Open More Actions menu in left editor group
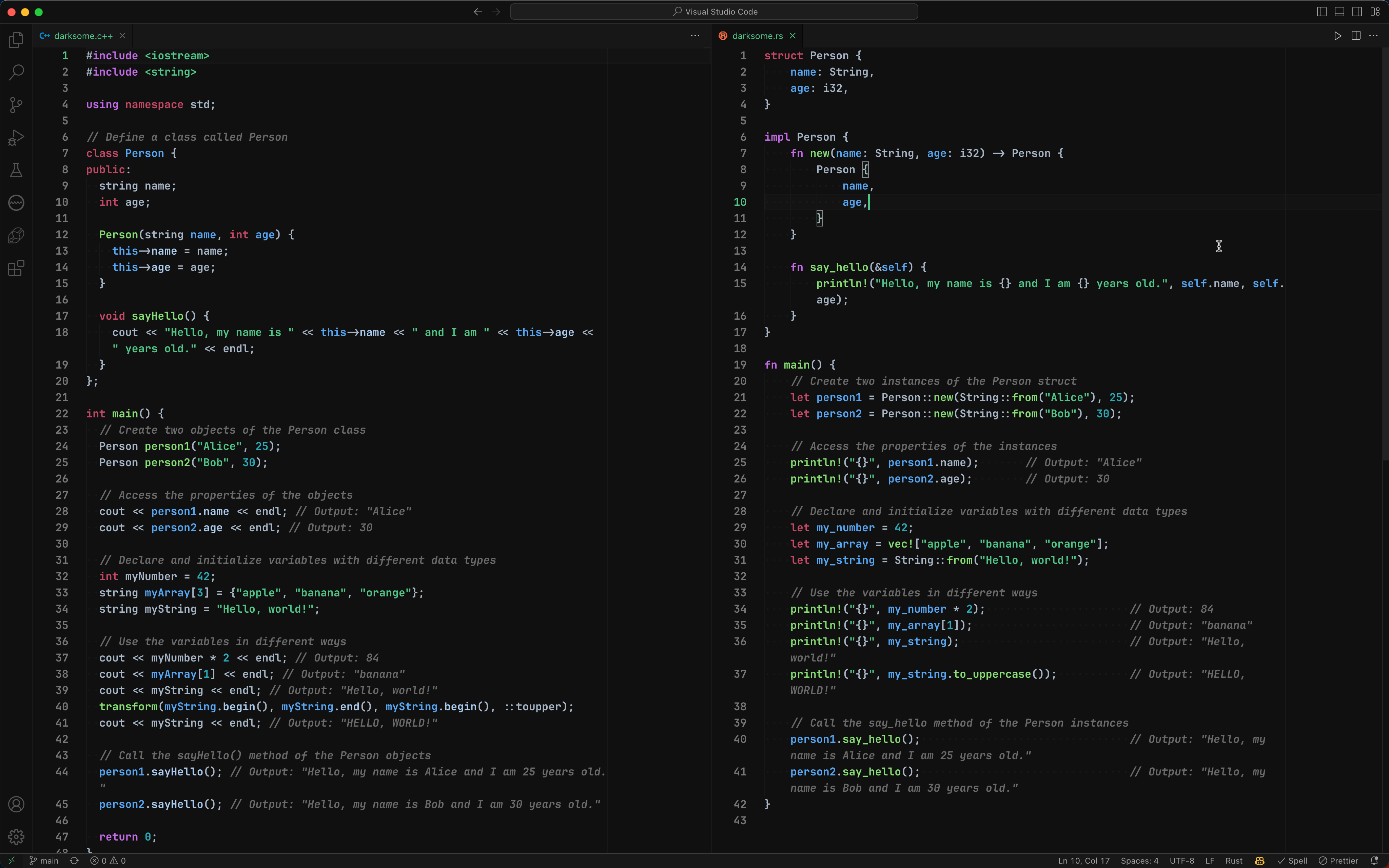This screenshot has width=1389, height=868. [694, 36]
